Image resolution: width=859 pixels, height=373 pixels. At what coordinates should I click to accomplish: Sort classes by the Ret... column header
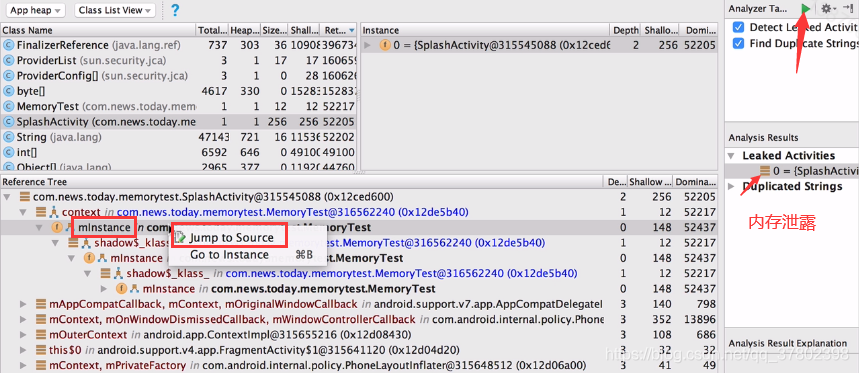point(339,30)
